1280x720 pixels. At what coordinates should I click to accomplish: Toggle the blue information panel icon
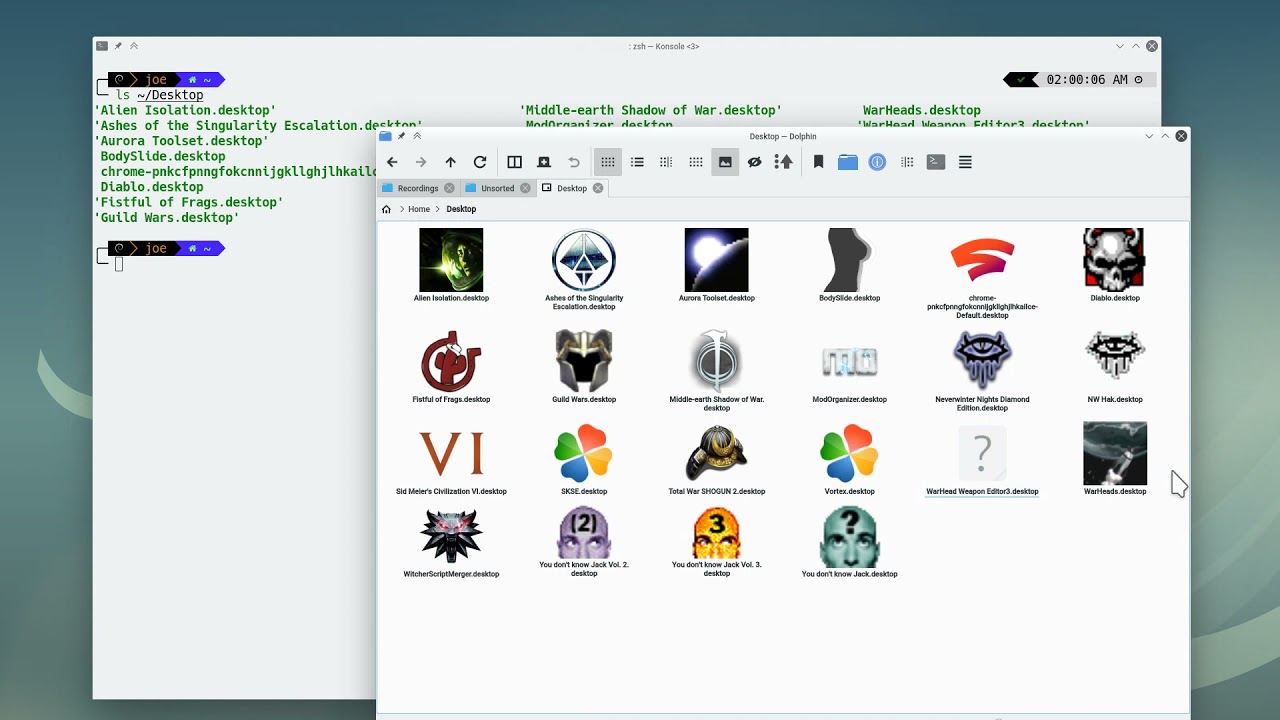click(x=877, y=162)
